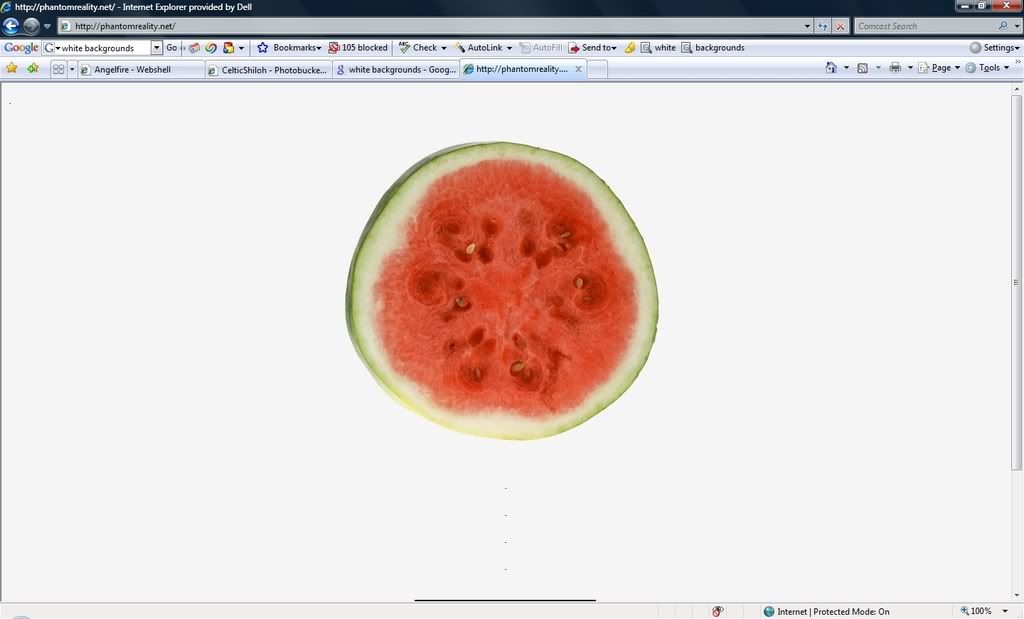Find the word 'backgrounds' on page
The image size is (1024, 619).
click(712, 48)
